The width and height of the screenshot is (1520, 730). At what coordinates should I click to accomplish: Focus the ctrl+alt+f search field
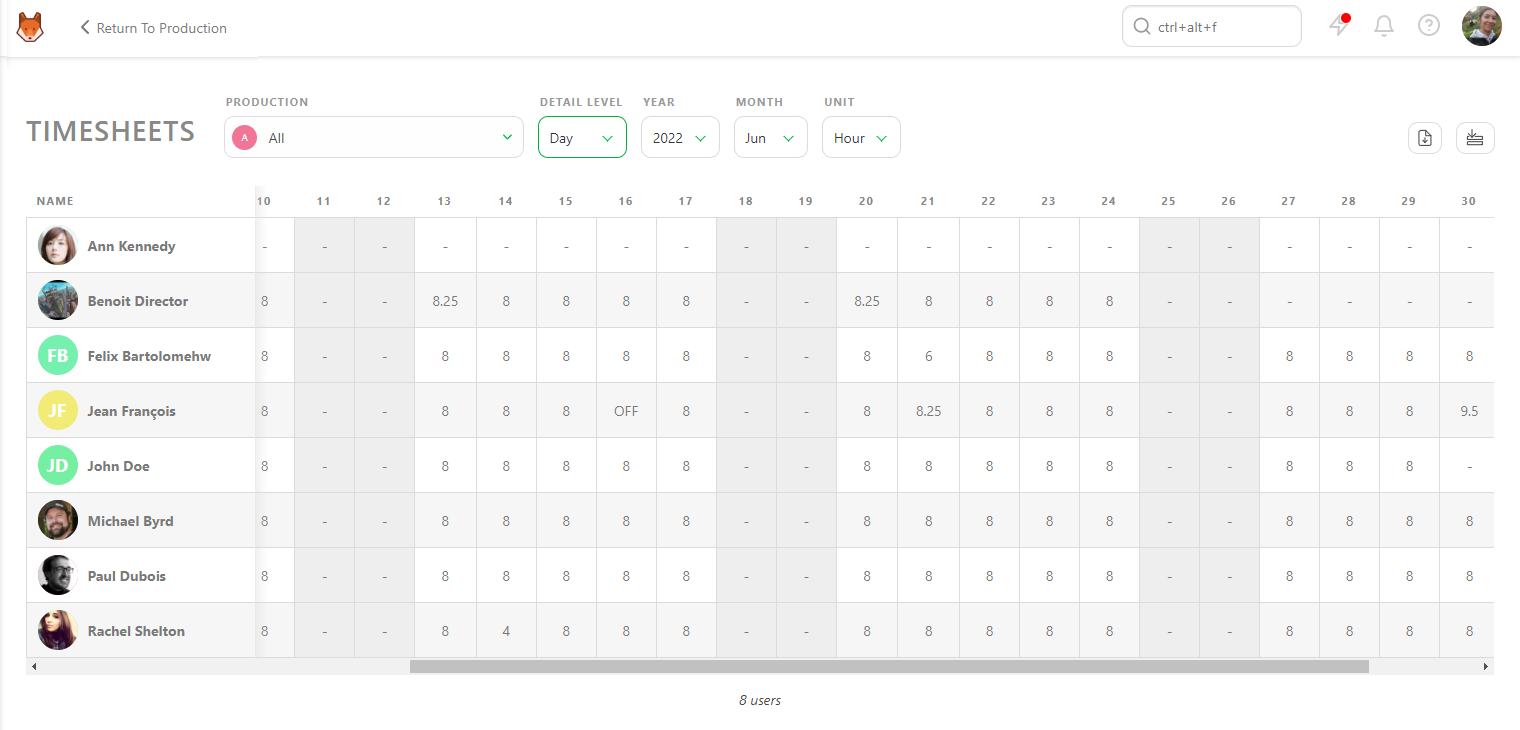(1212, 27)
